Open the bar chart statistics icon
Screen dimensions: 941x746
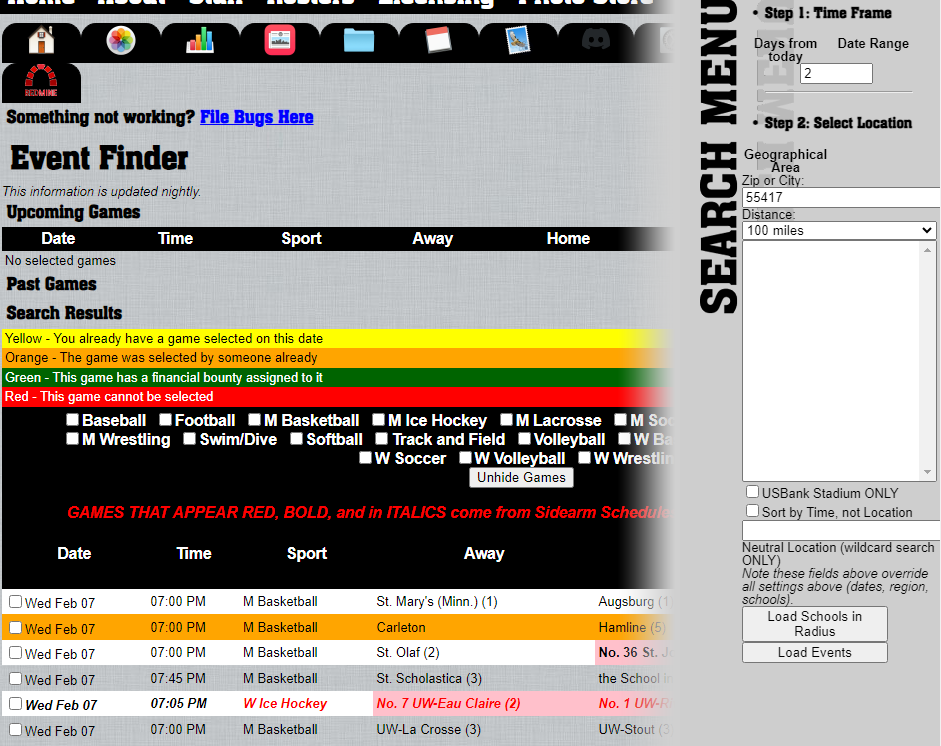click(200, 41)
